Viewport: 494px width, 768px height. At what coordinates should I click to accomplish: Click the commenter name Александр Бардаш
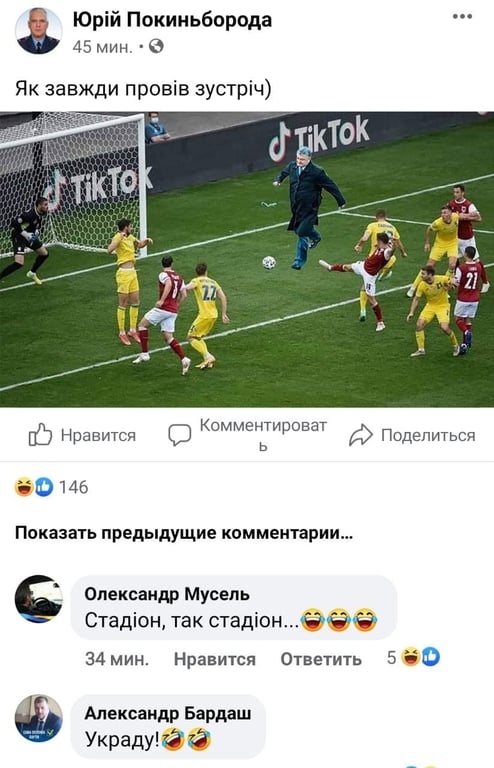pyautogui.click(x=168, y=713)
